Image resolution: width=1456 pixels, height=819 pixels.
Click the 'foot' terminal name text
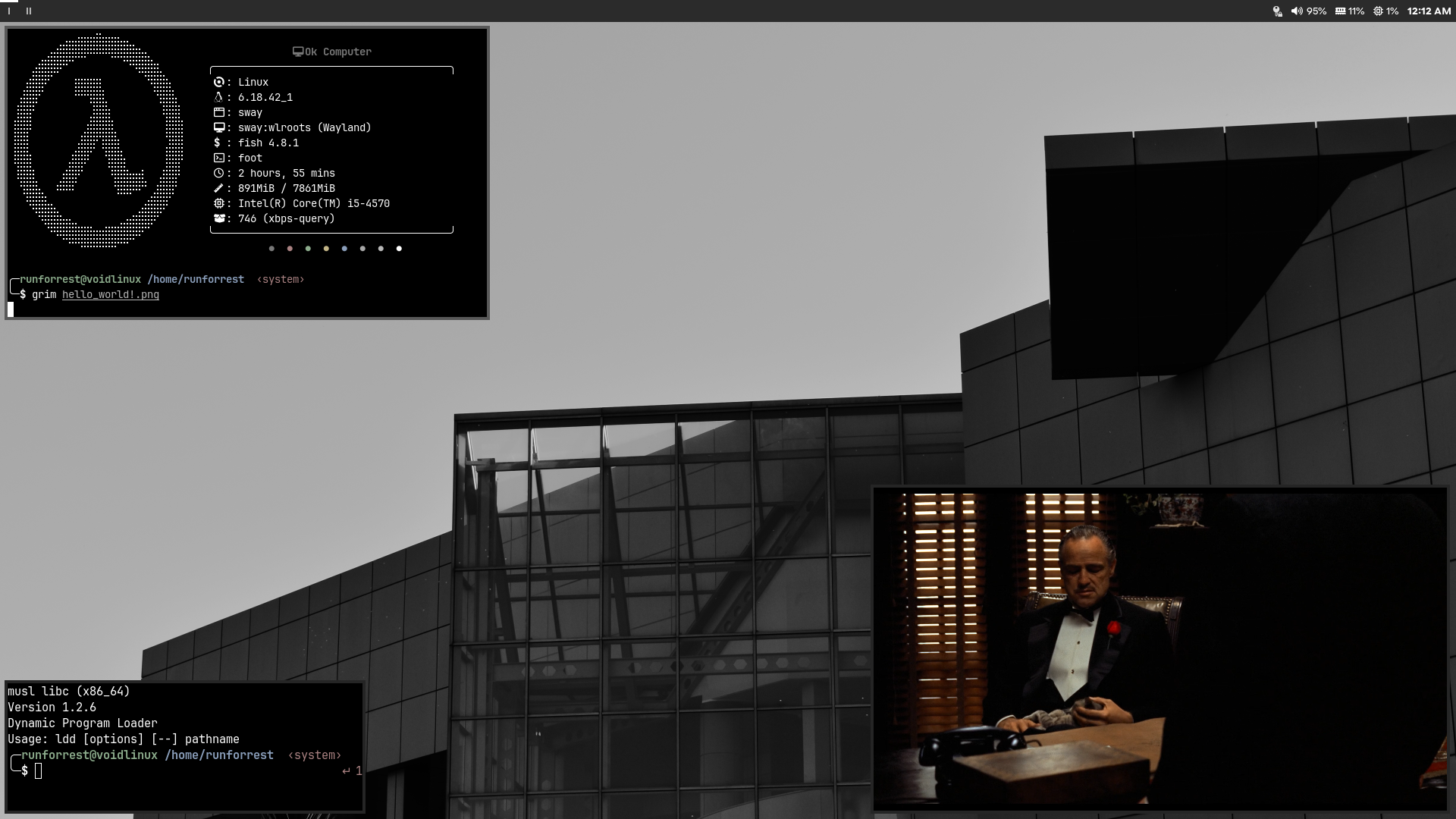(250, 158)
